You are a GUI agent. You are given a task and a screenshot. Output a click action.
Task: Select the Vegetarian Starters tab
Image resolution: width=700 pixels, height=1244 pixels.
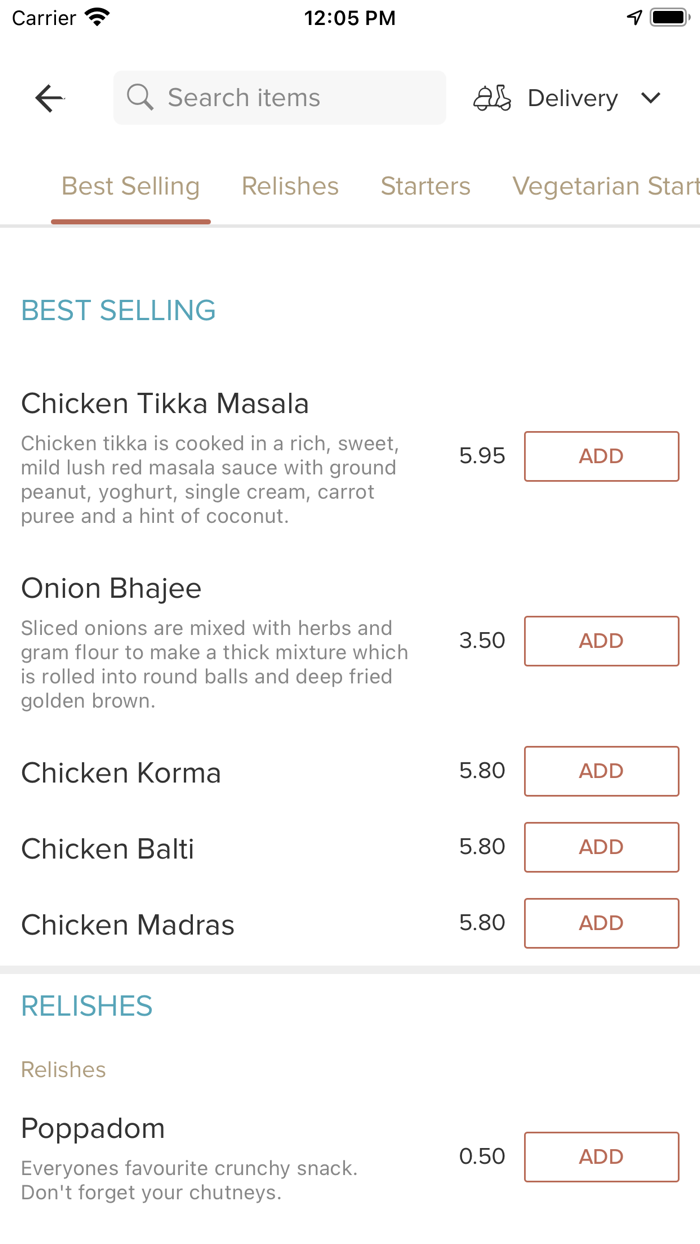(x=604, y=186)
